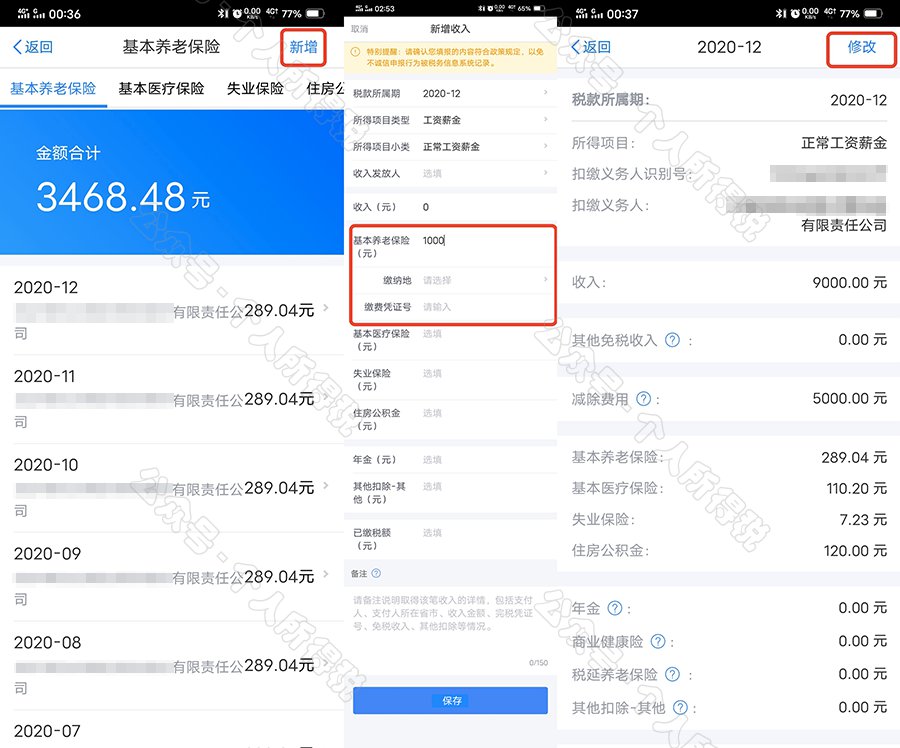Open the 所得项目类型 selector showing 工资薪金
900x748 pixels.
click(x=451, y=120)
